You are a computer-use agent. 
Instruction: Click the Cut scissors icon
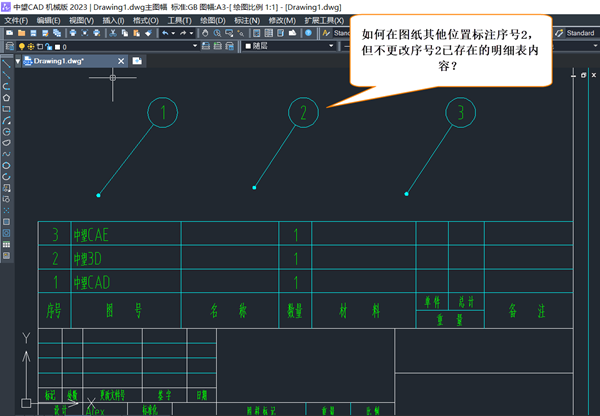(113, 33)
